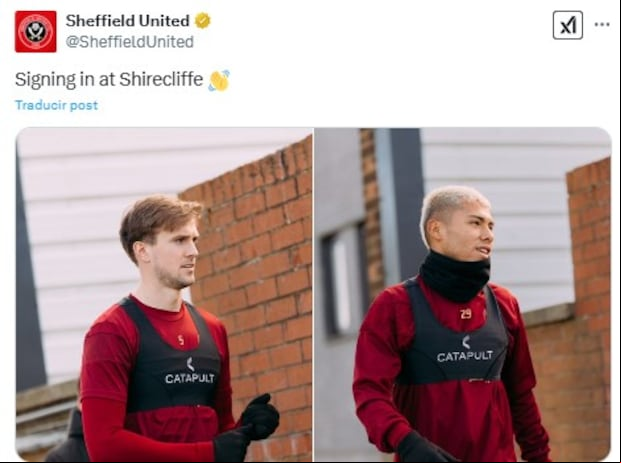The height and width of the screenshot is (463, 621).
Task: Click the number 29 on the vest
Action: click(466, 314)
